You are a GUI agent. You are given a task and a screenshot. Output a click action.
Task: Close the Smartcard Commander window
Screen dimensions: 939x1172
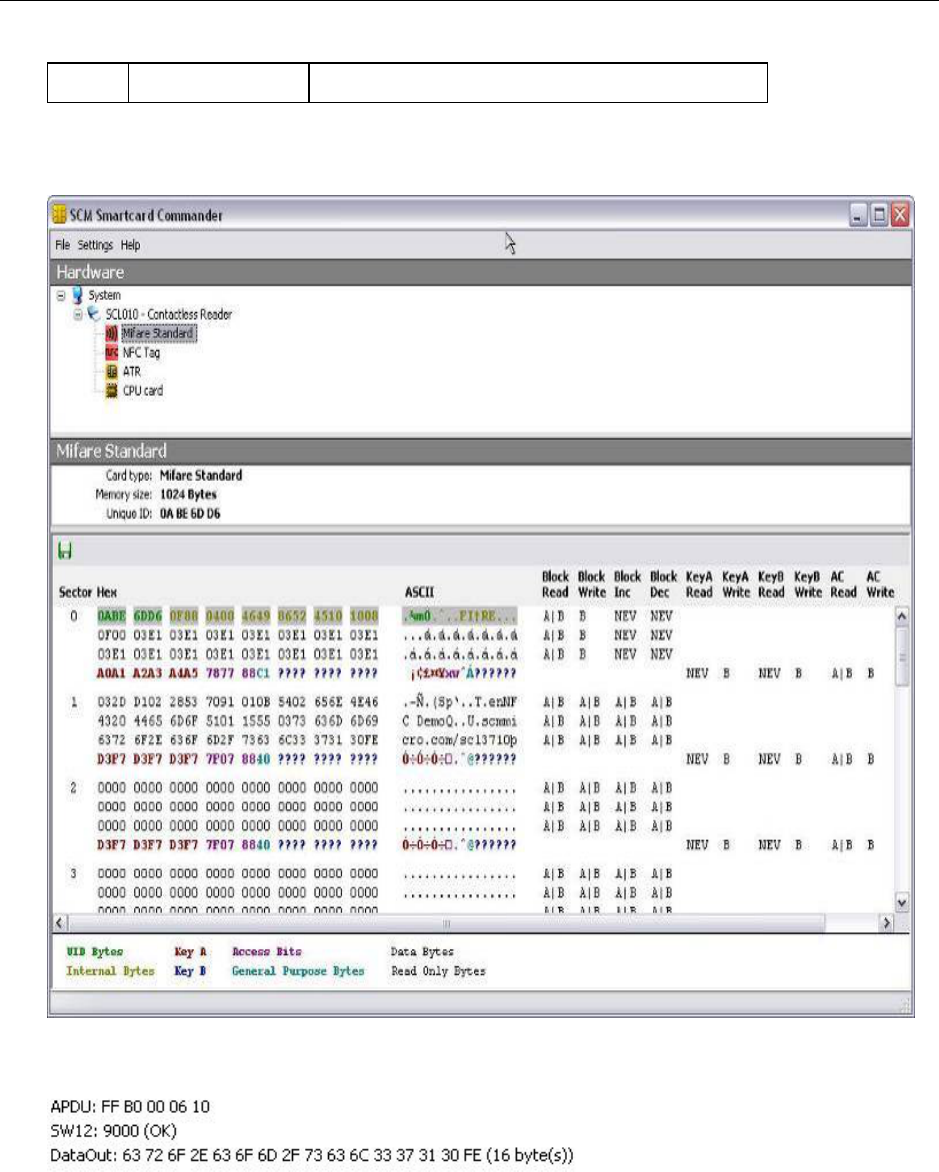click(x=900, y=216)
